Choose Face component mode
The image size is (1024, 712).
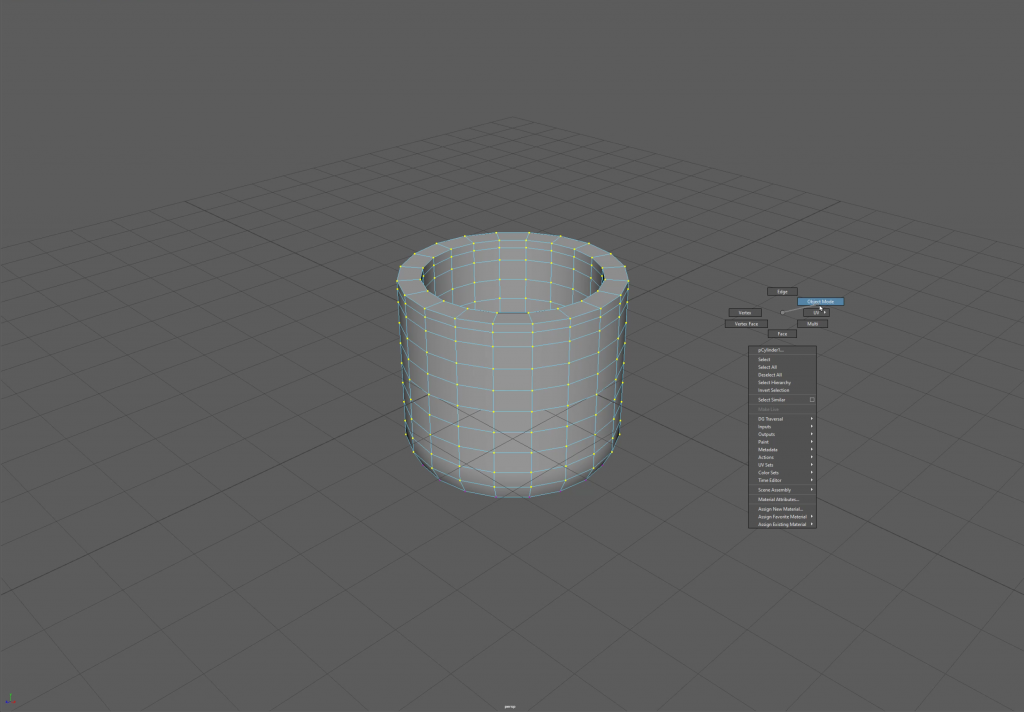pos(782,333)
